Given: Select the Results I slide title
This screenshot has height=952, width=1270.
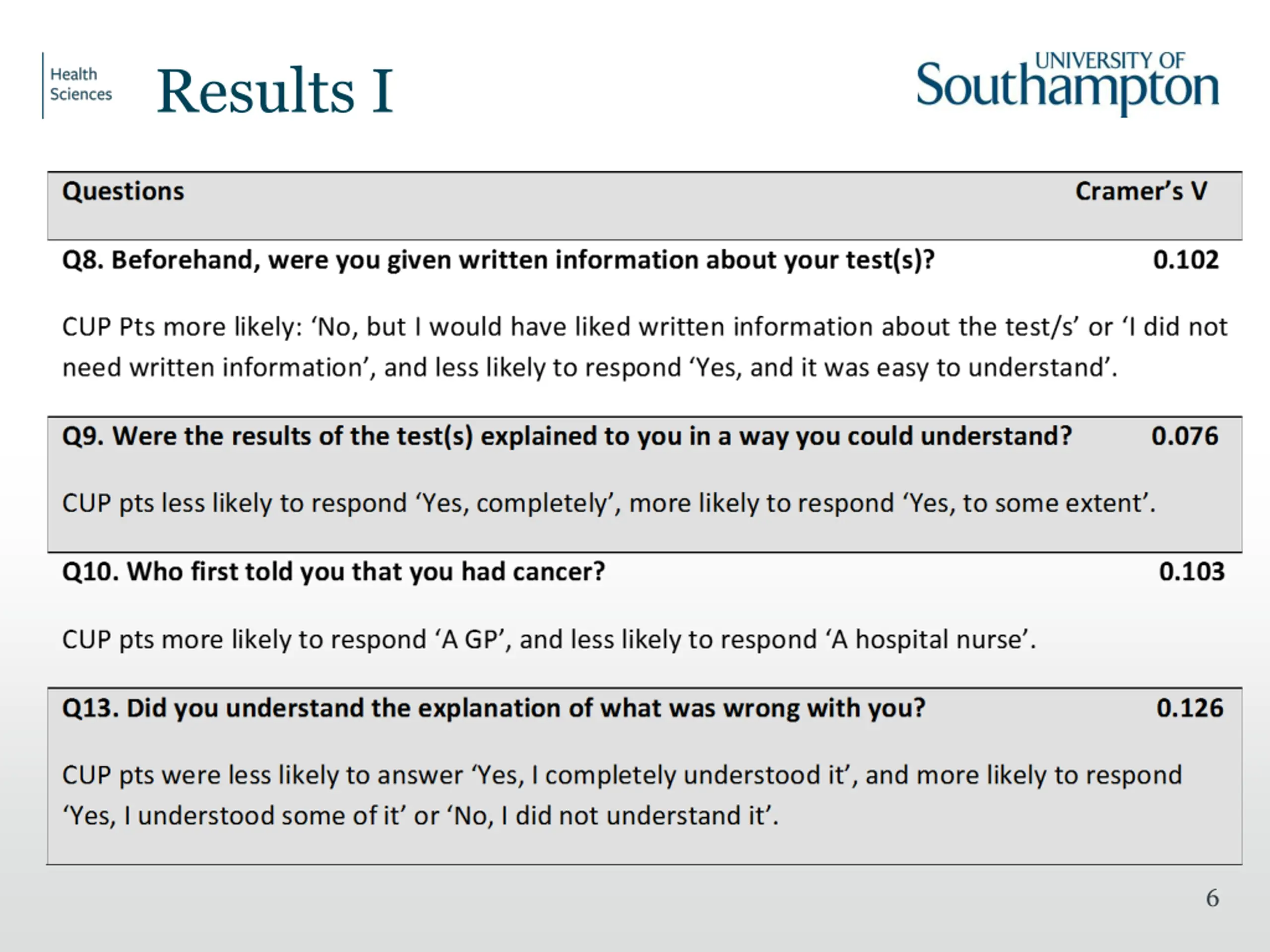Looking at the screenshot, I should 275,91.
